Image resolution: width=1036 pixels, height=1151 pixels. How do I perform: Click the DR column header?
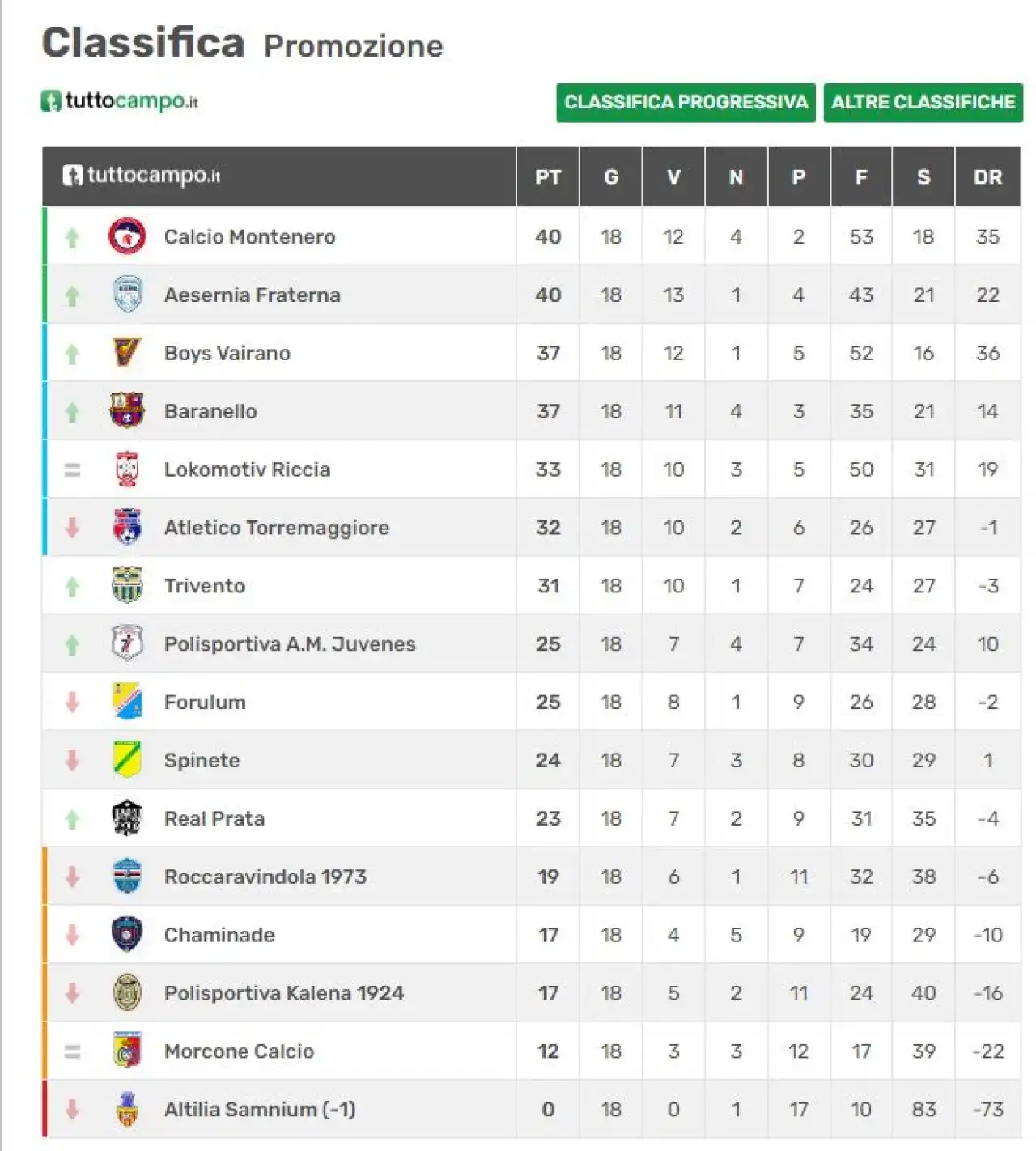(987, 176)
